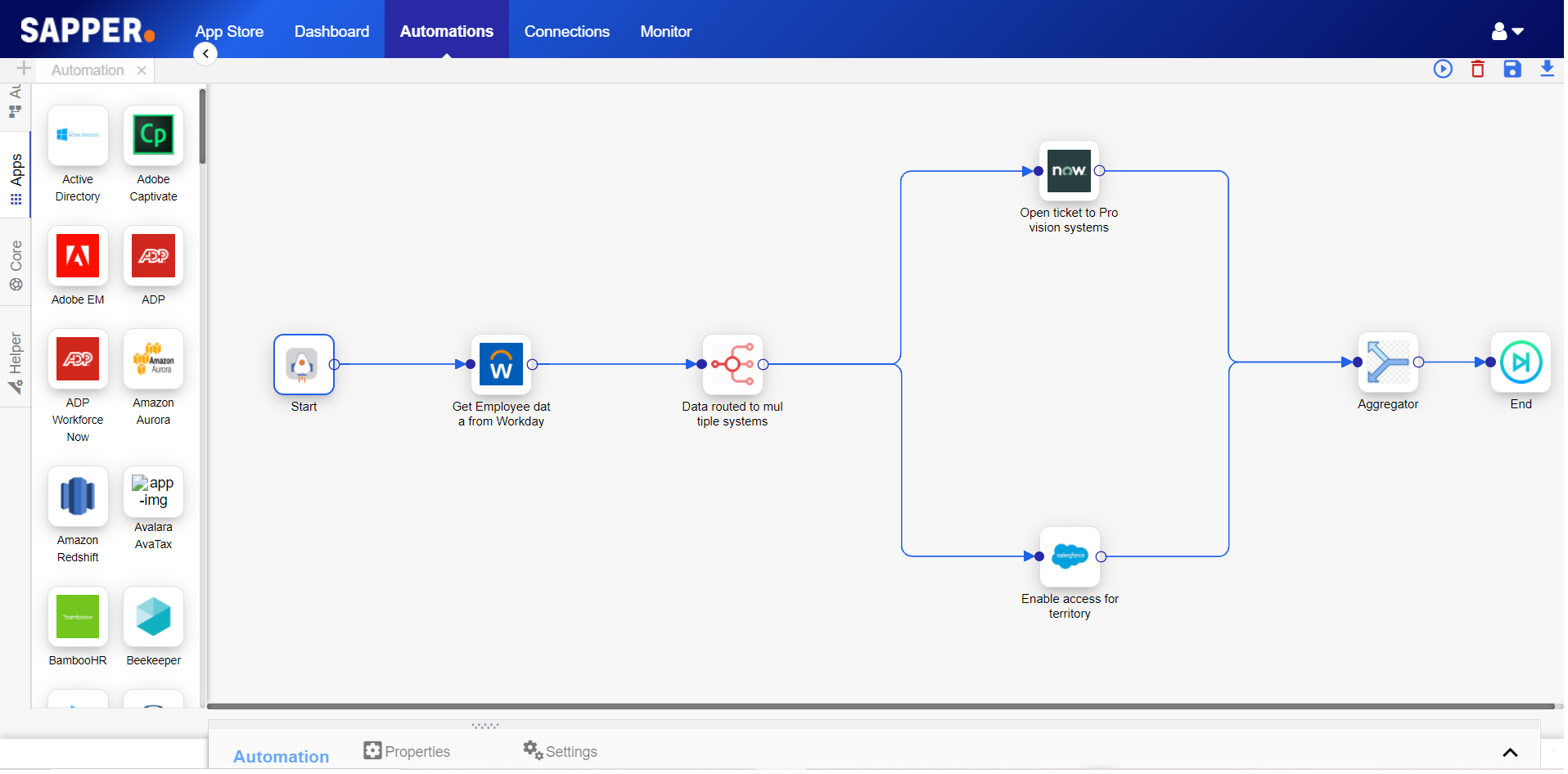Open the Monitor page
1568x774 pixels.
666,31
